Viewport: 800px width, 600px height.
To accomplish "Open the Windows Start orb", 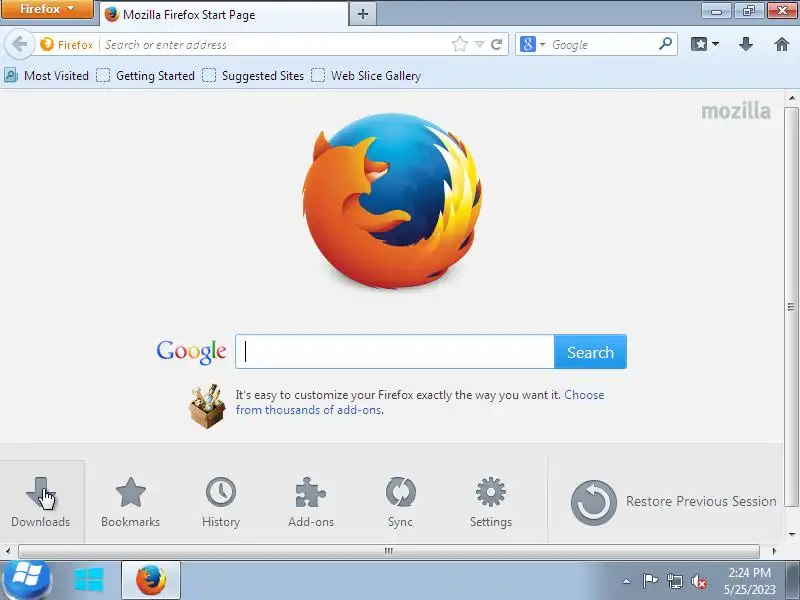I will (27, 580).
